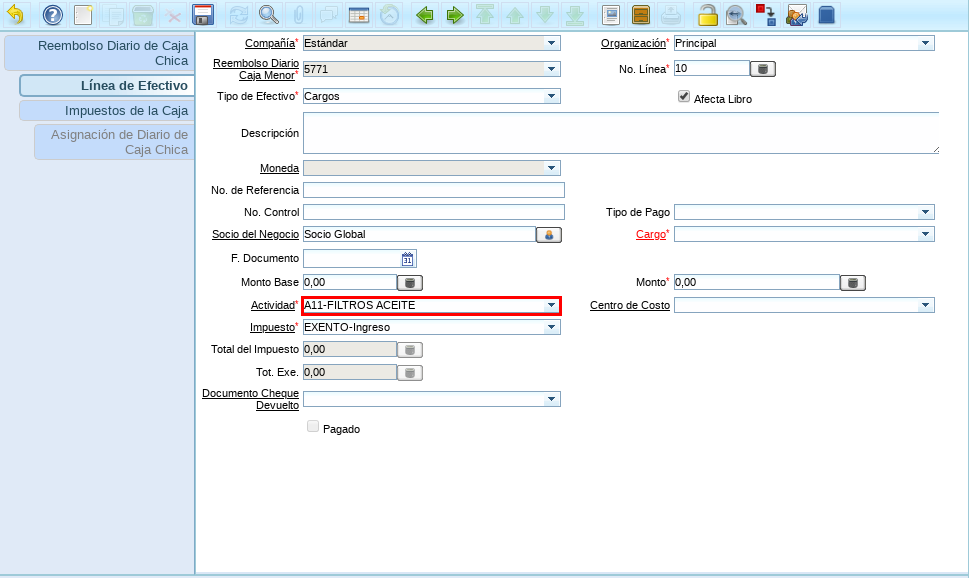Screen dimensions: 969x578
Task: Click the Moneda label link
Action: click(x=279, y=168)
